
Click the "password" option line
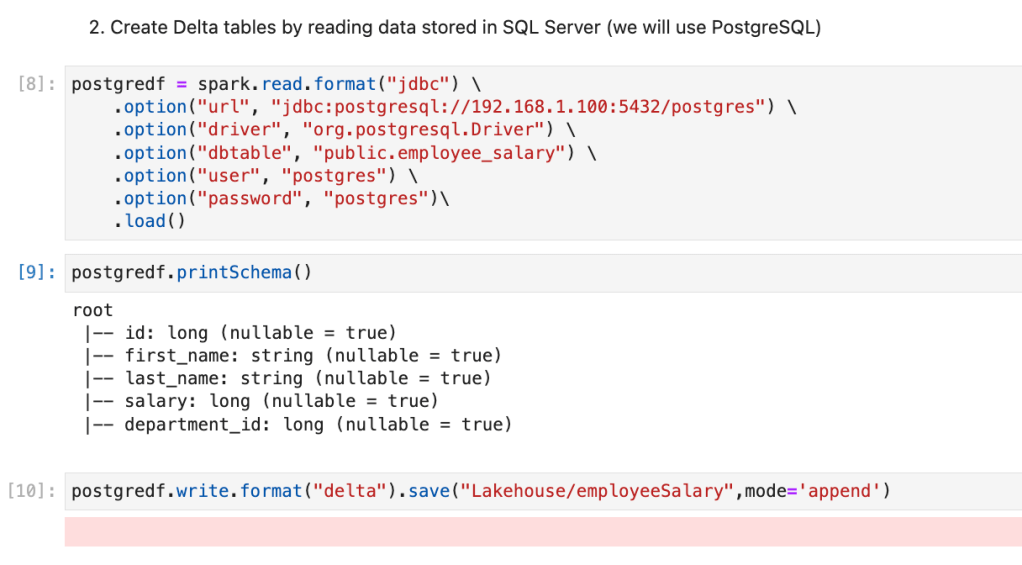pos(280,199)
